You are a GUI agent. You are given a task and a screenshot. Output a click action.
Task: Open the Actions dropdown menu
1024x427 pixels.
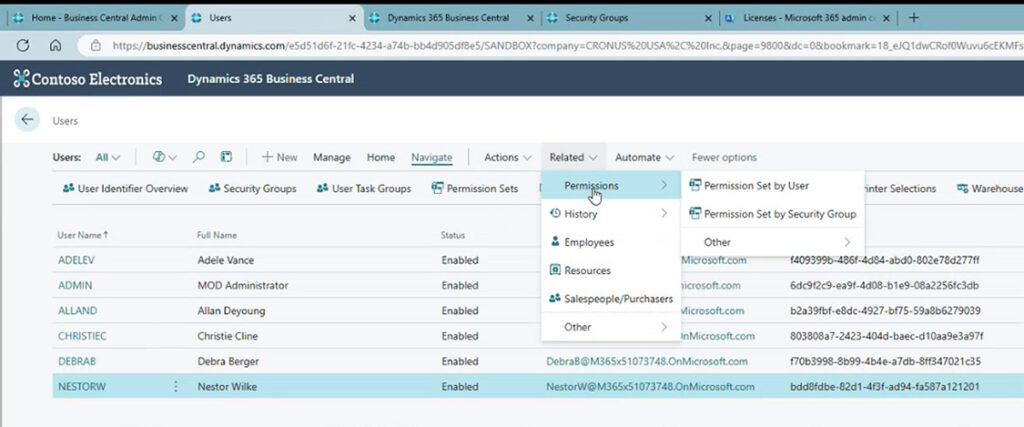507,157
